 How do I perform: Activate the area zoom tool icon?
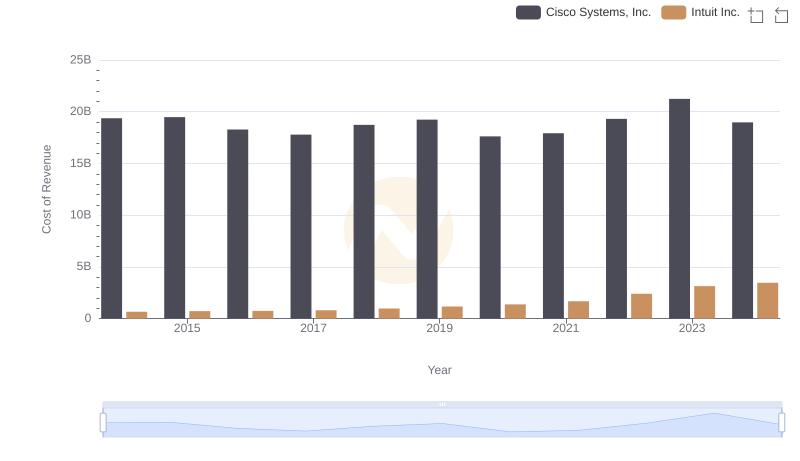click(x=756, y=14)
